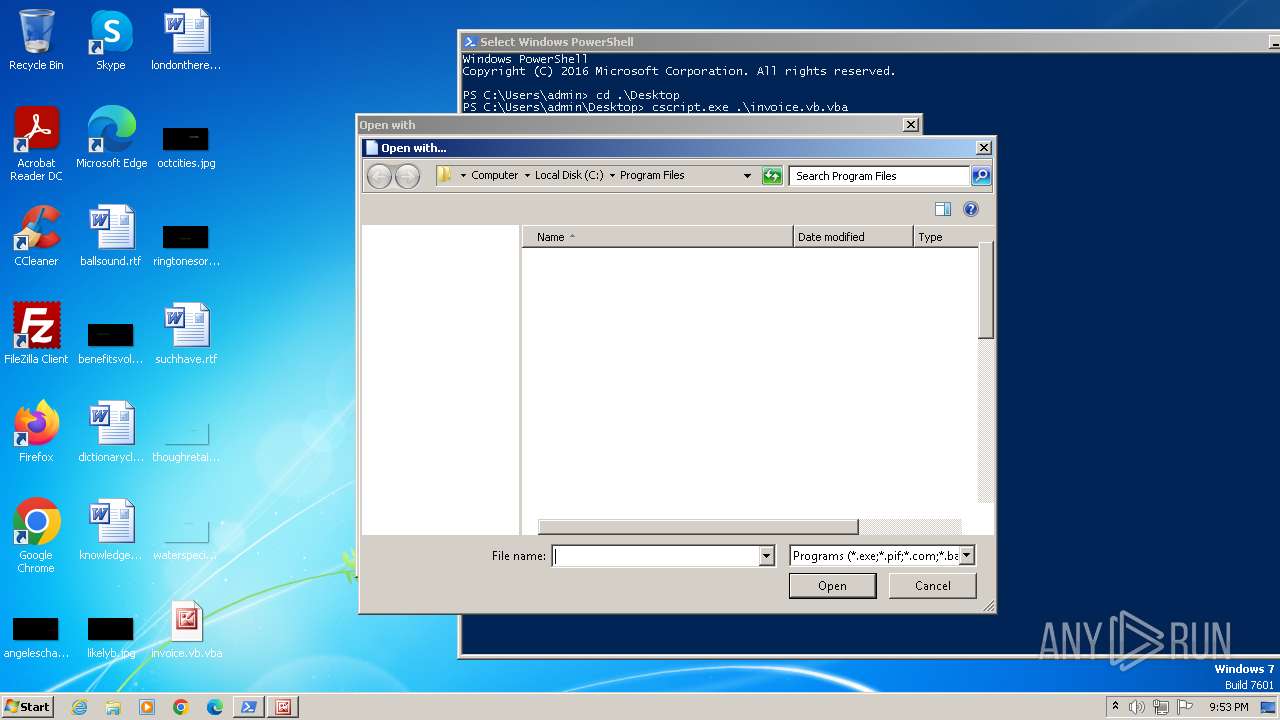Expand the Local Disk (C:) breadcrumb arrow

(612, 176)
